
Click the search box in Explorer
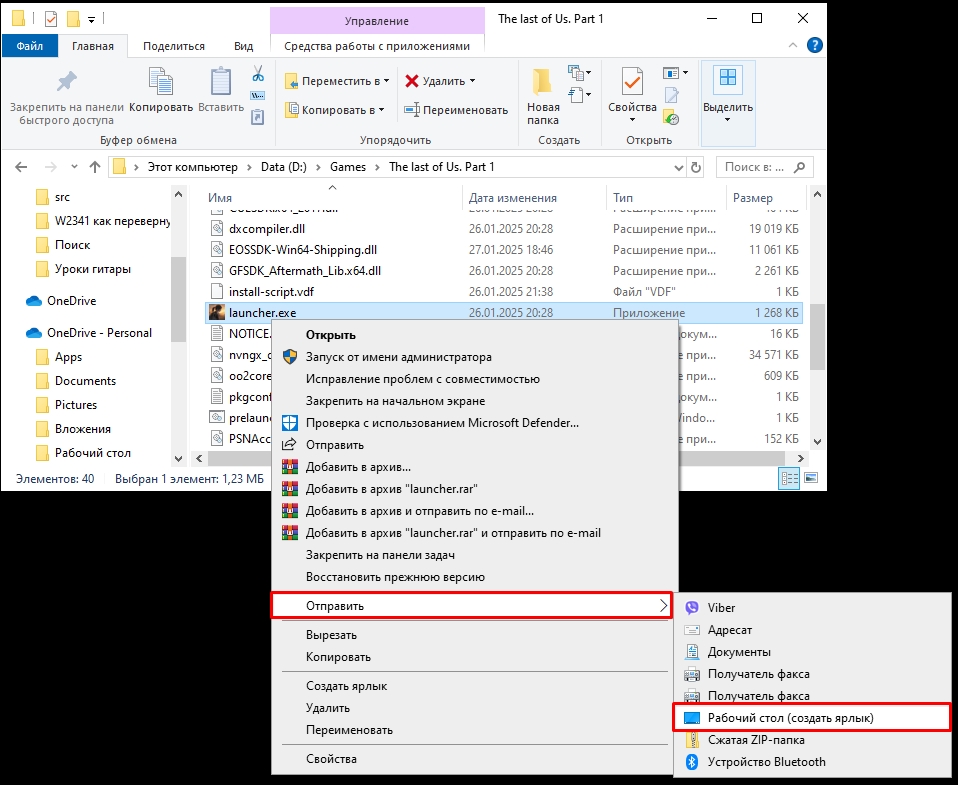click(764, 167)
